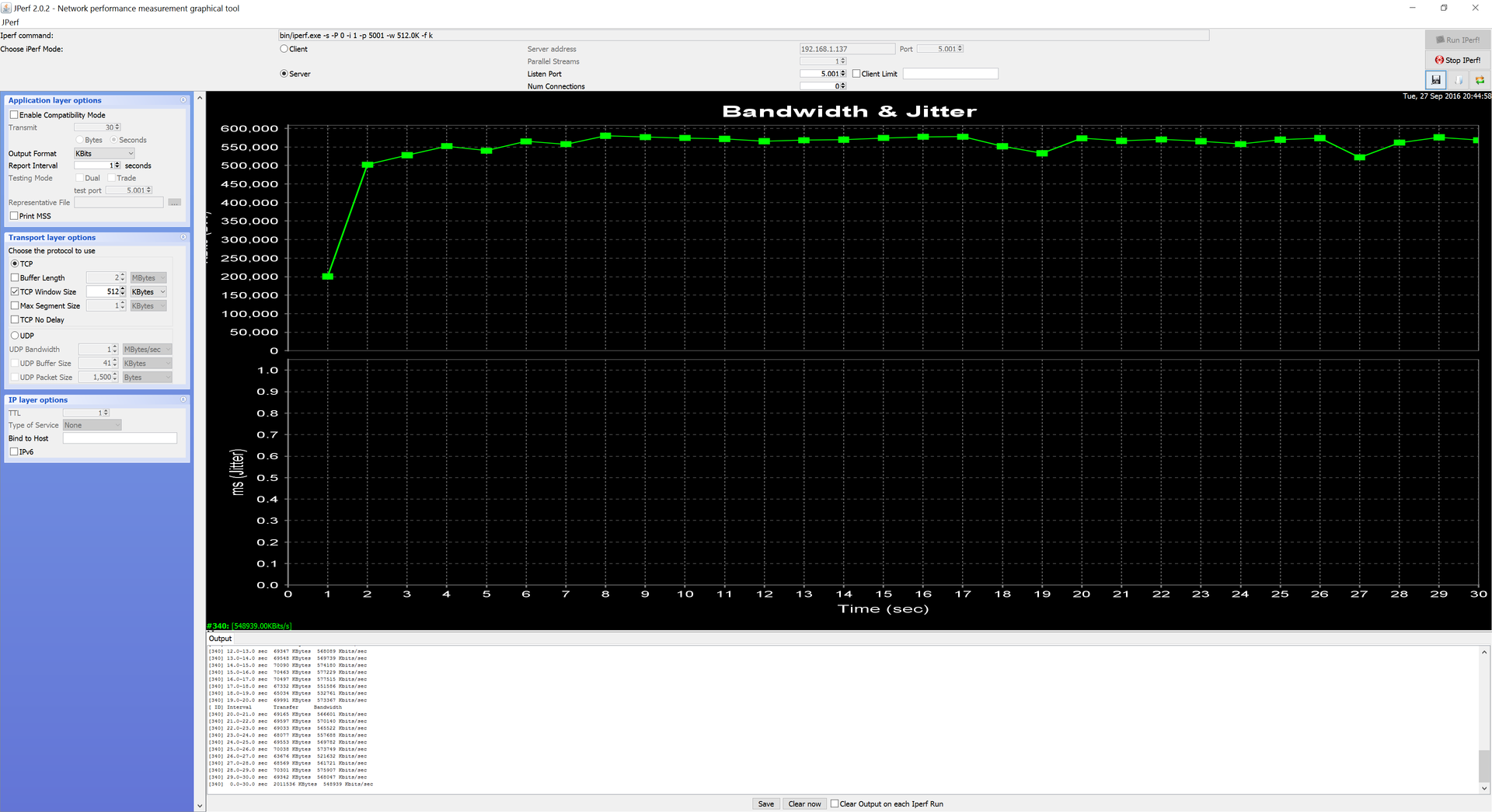The image size is (1492, 812).
Task: Collapse the IP layer options panel
Action: [183, 399]
